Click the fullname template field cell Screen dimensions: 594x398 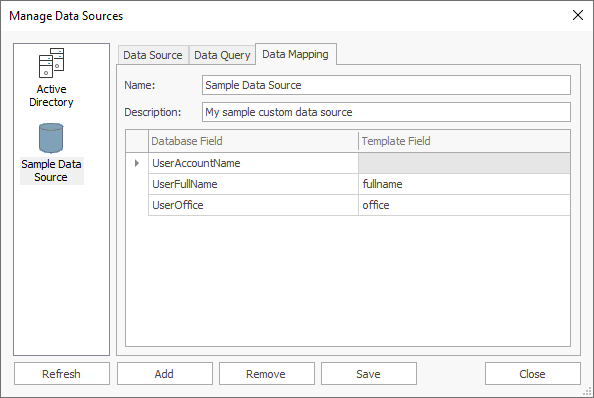click(x=464, y=184)
